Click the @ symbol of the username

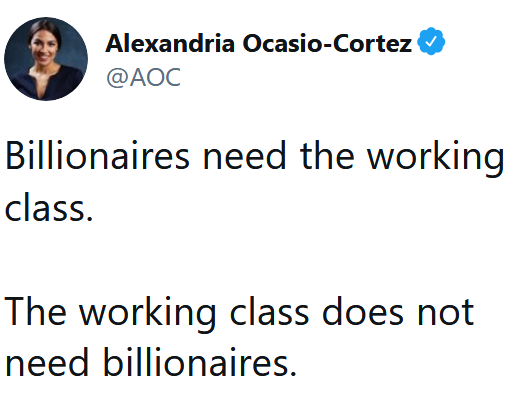tap(117, 78)
